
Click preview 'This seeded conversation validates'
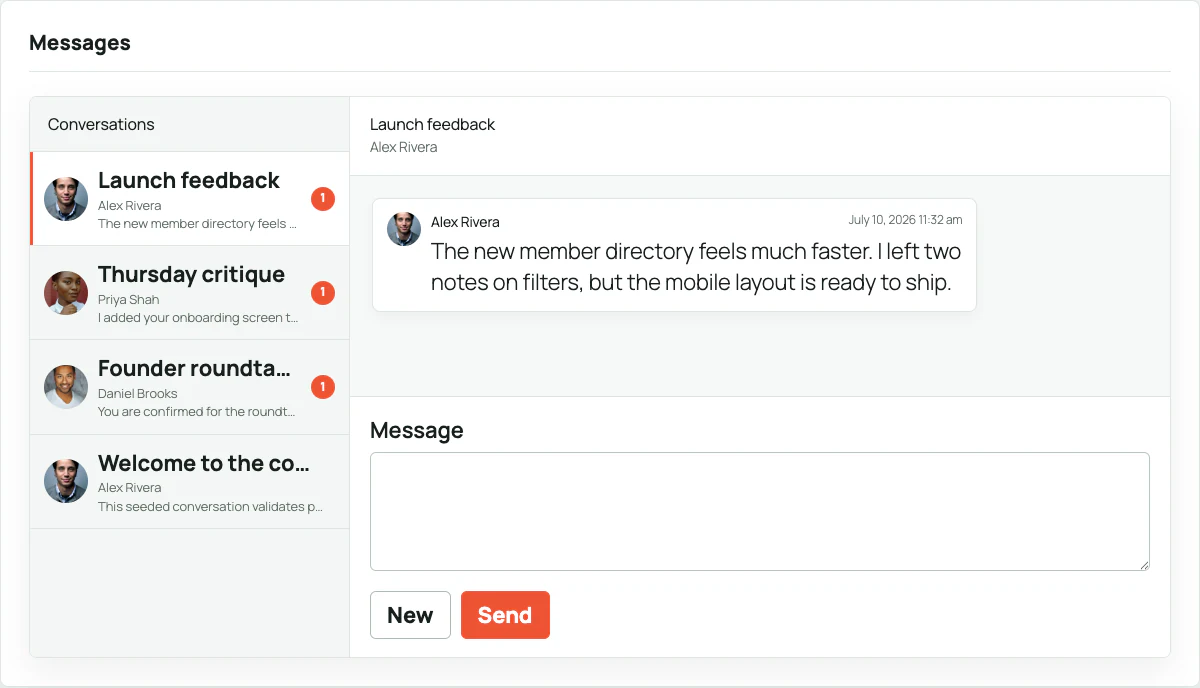[210, 506]
